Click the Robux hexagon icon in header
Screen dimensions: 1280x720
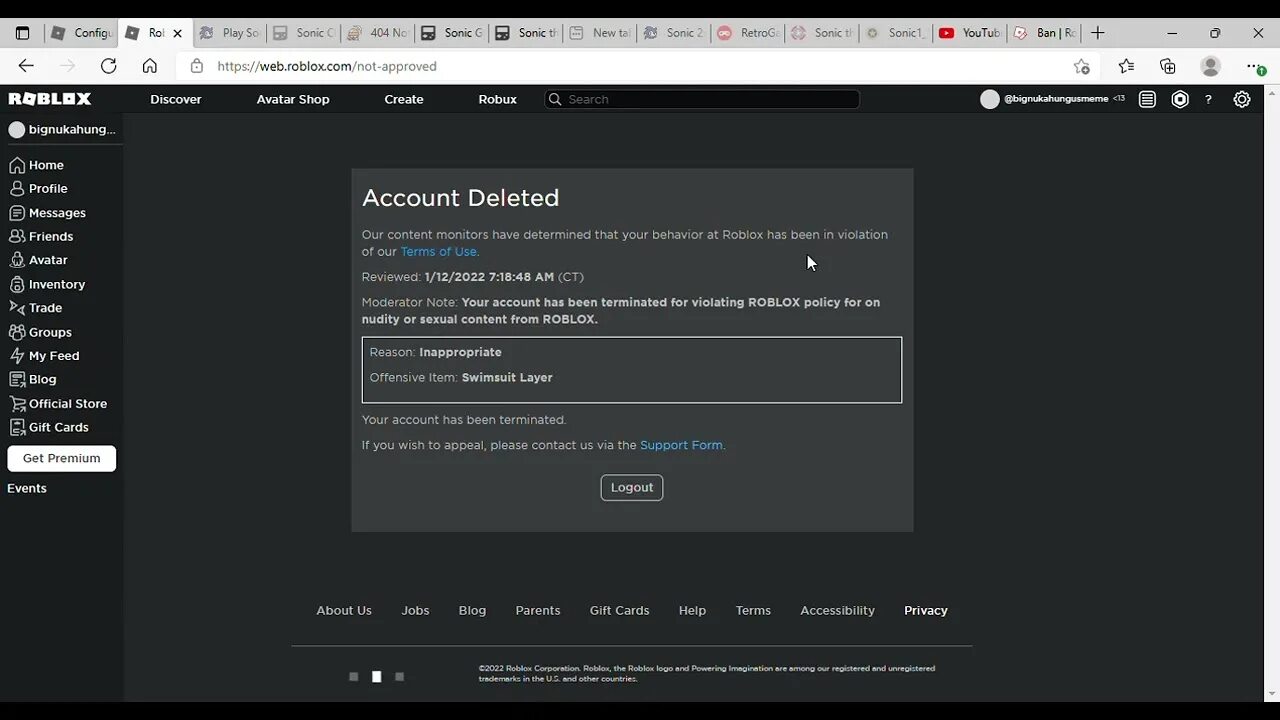(x=1180, y=99)
